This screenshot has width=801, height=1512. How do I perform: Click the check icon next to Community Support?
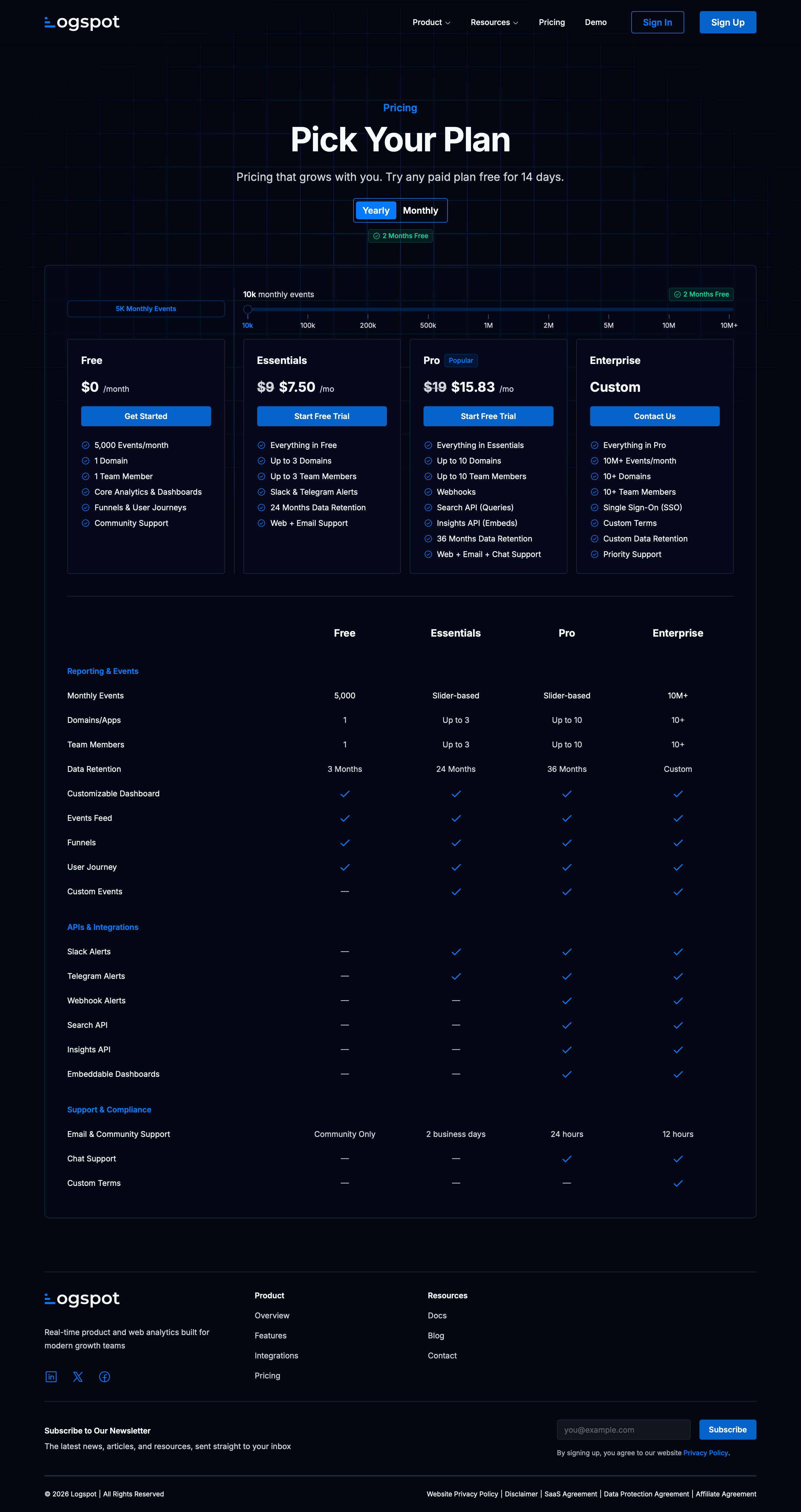pyautogui.click(x=86, y=523)
